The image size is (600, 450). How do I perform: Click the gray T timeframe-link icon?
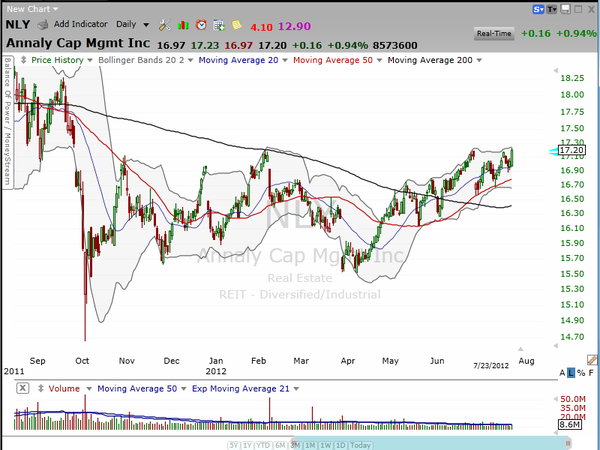[552, 9]
